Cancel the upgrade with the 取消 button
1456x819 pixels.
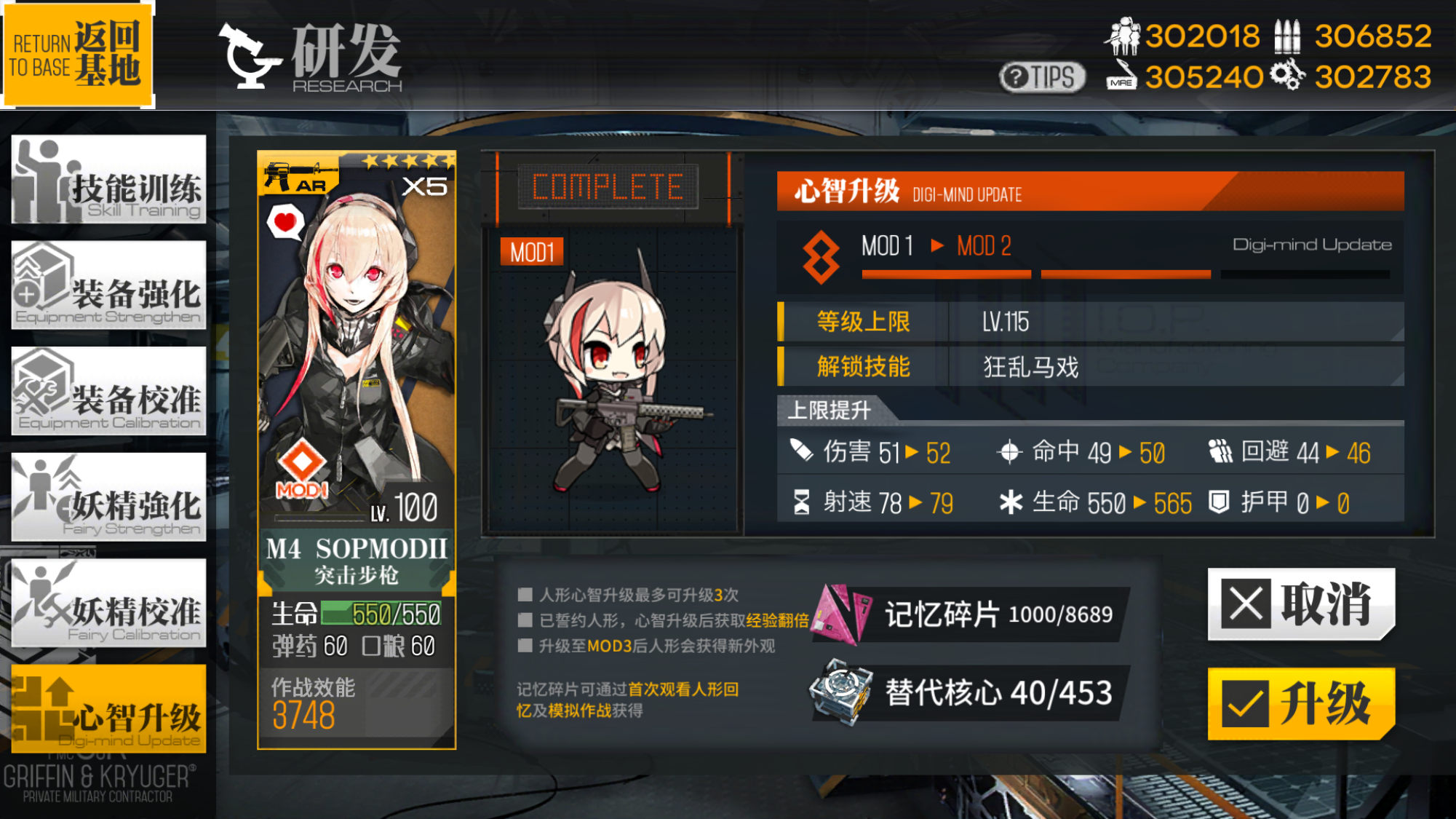(x=1301, y=604)
